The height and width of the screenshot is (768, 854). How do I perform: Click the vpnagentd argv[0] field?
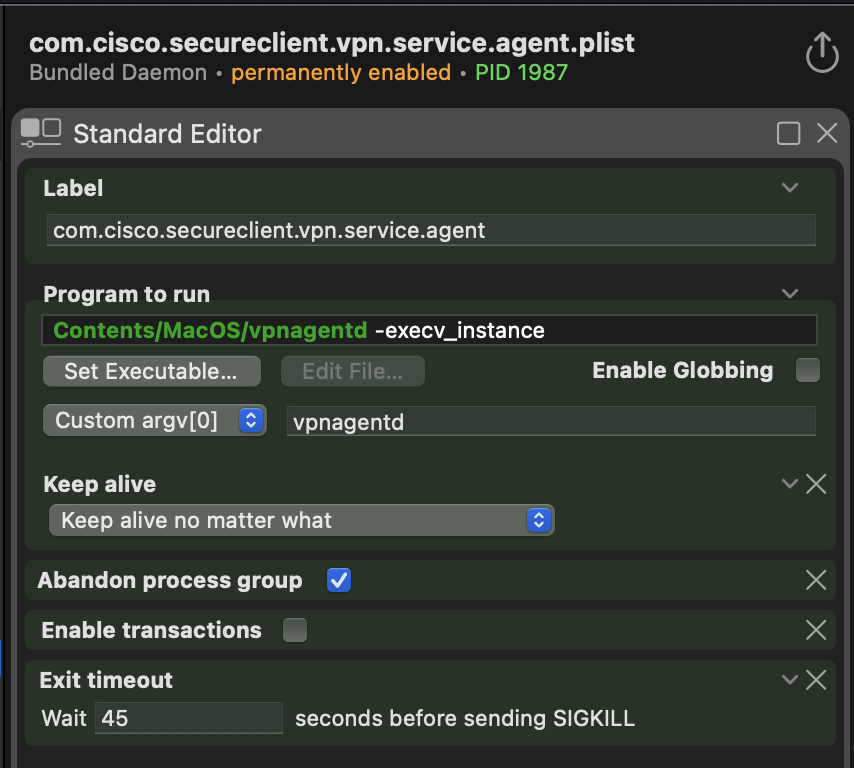tap(551, 421)
